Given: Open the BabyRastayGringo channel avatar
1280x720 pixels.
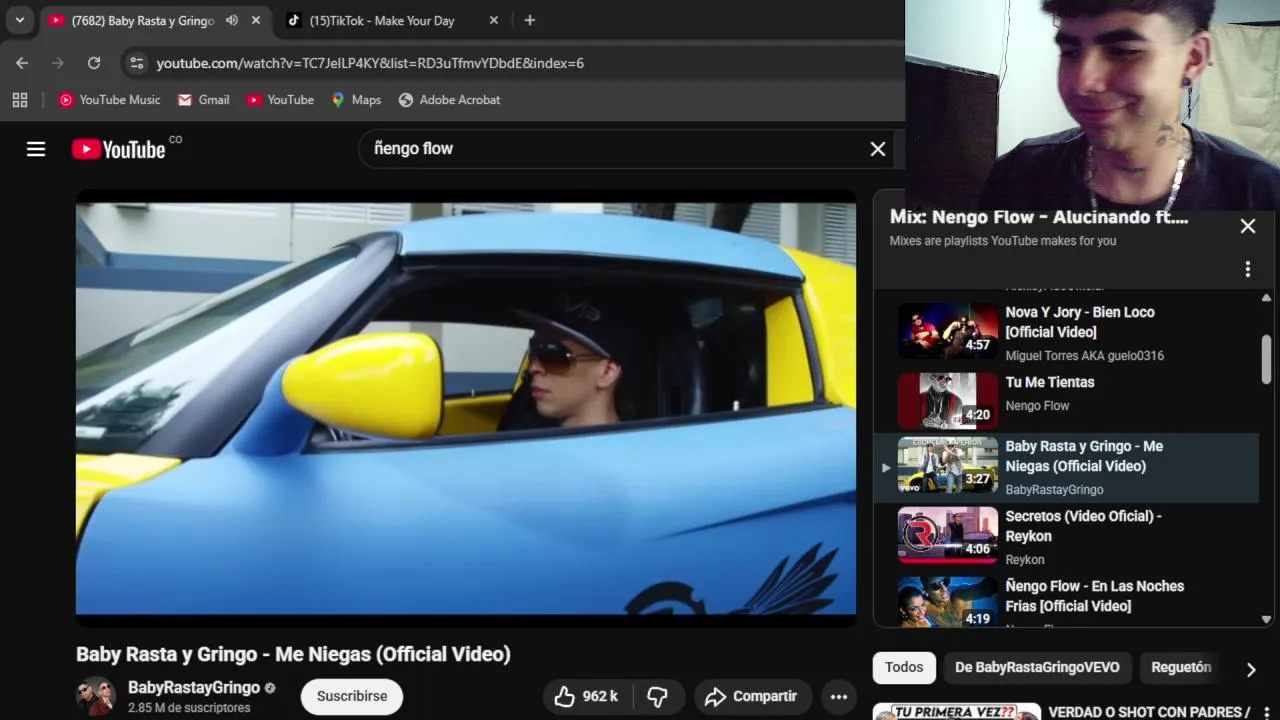Looking at the screenshot, I should 96,696.
